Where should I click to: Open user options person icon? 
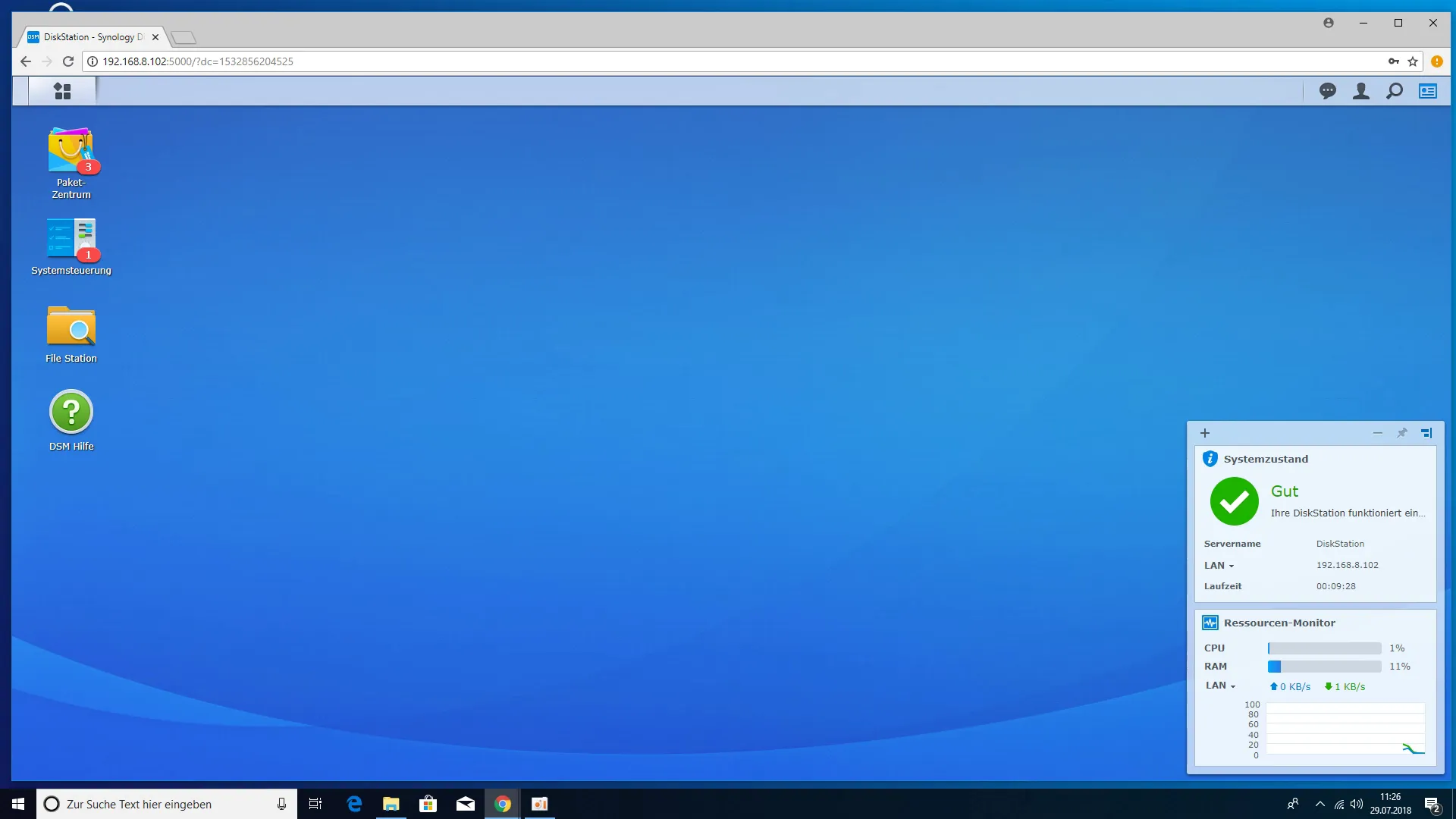click(x=1361, y=91)
